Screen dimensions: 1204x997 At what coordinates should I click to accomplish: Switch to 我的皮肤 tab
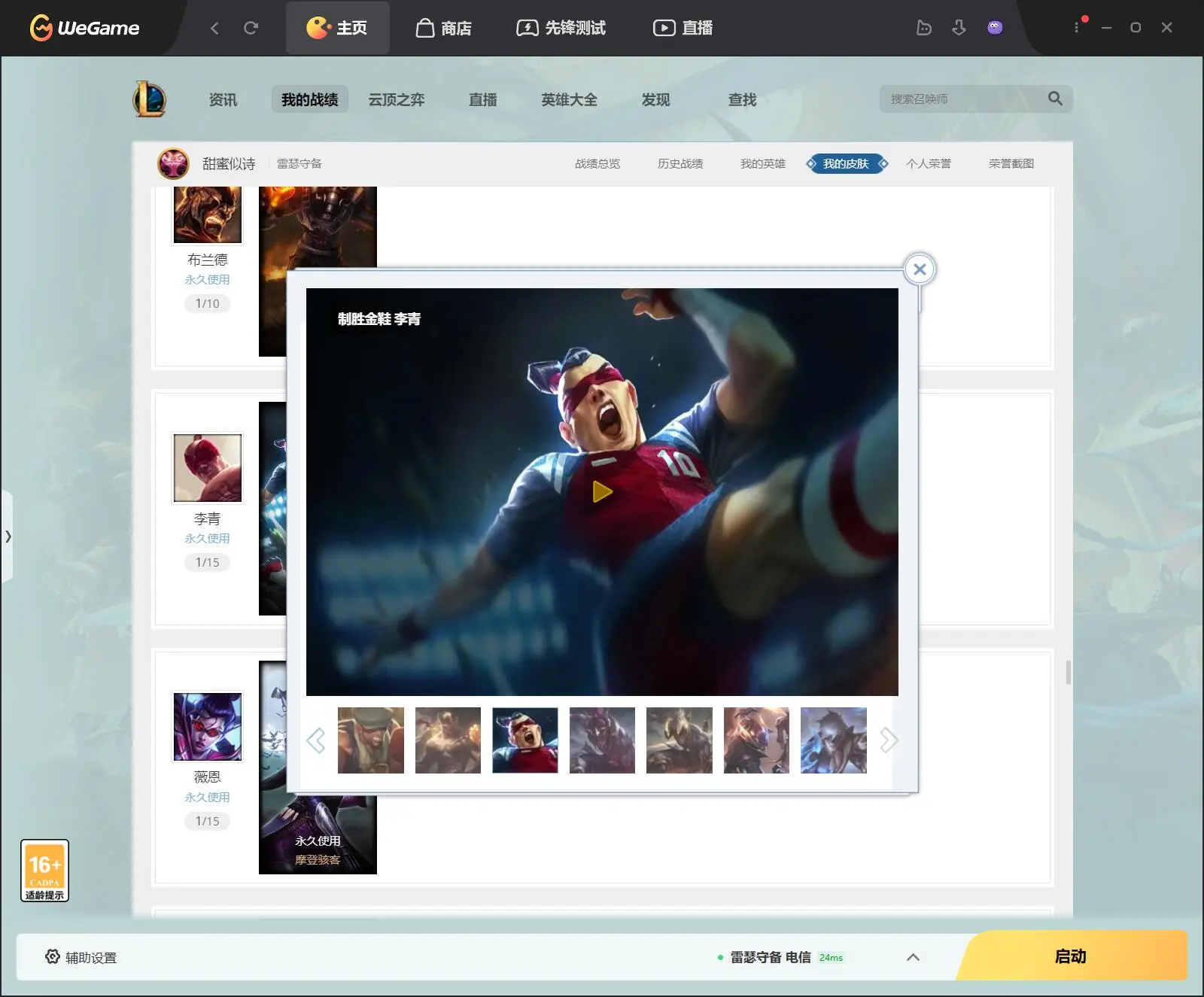pos(847,163)
